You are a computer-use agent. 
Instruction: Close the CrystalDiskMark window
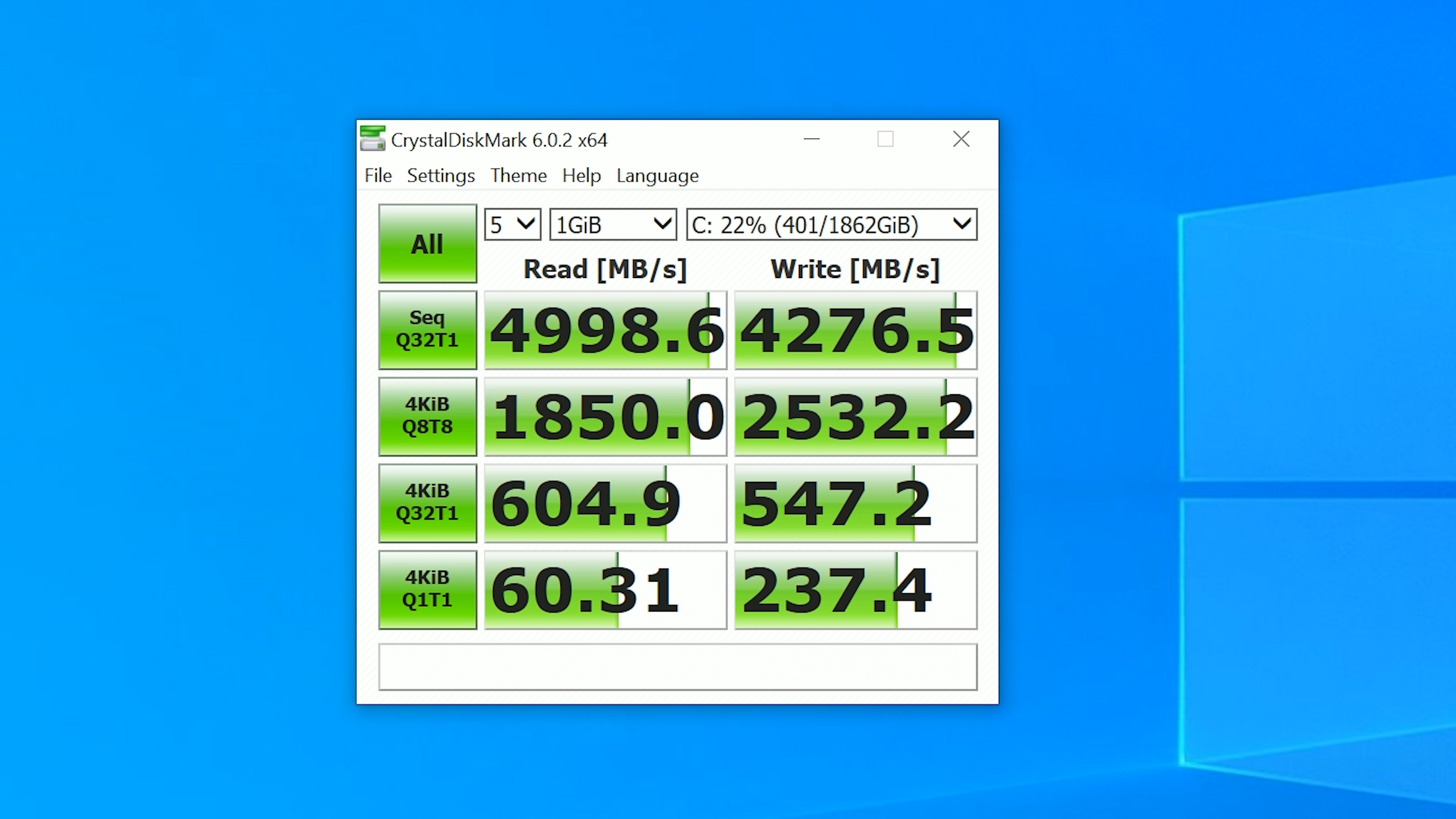[961, 139]
